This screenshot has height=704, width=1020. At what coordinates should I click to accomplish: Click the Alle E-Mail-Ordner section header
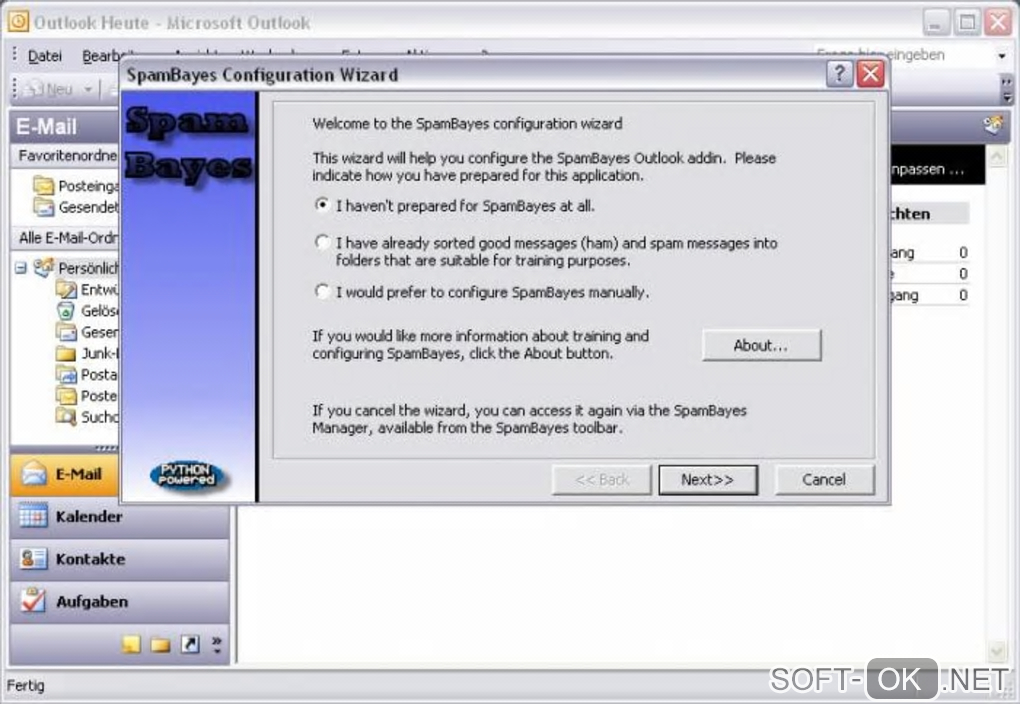[65, 237]
